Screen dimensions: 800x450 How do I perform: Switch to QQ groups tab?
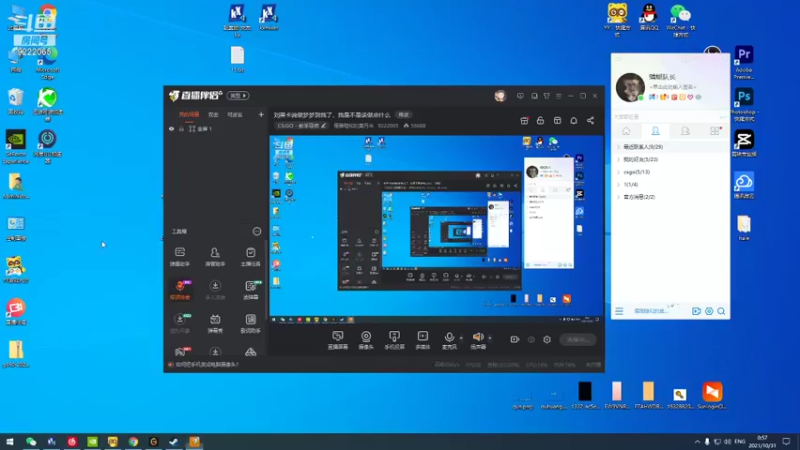(685, 131)
